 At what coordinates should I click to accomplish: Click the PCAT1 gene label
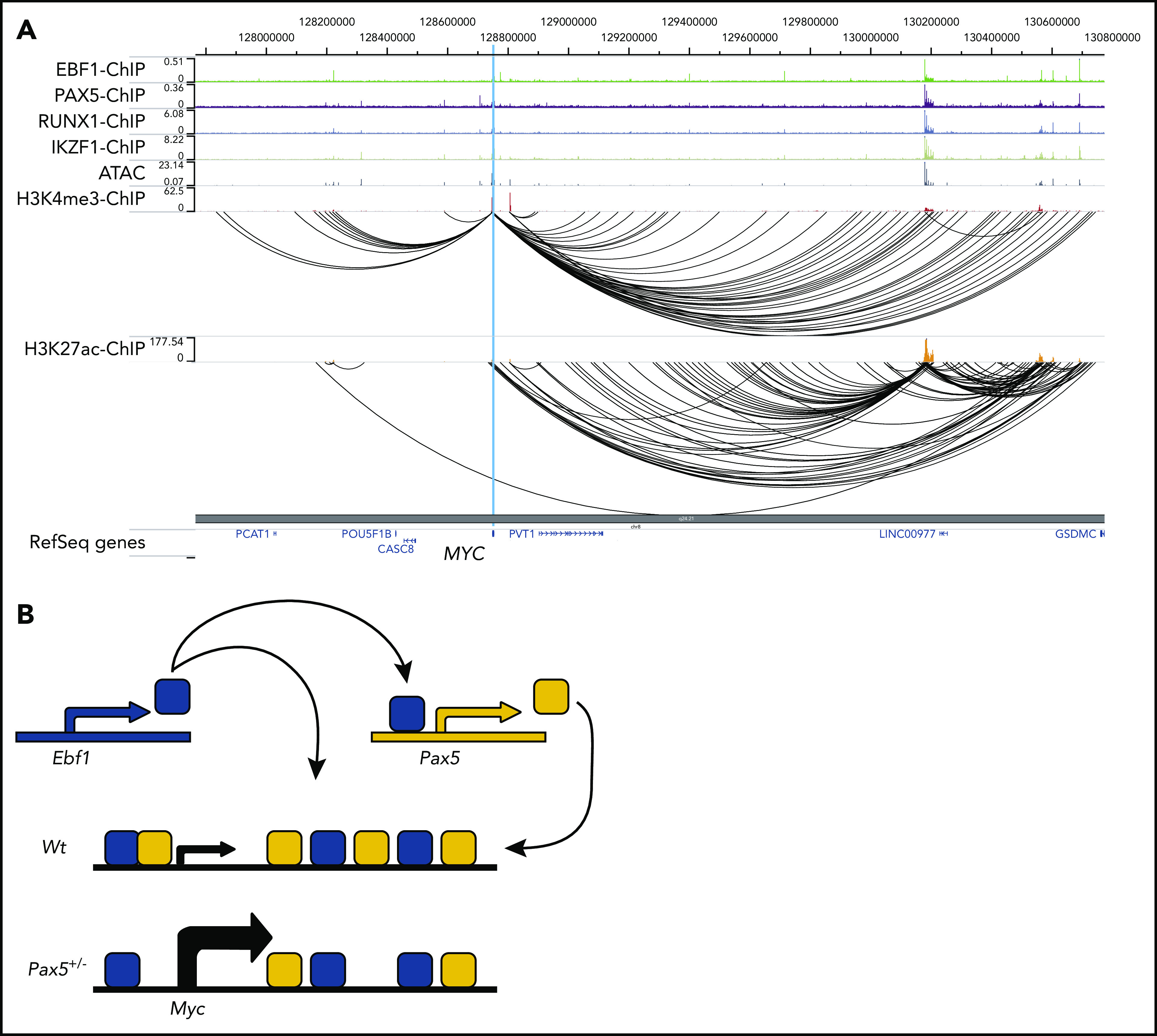point(252,534)
